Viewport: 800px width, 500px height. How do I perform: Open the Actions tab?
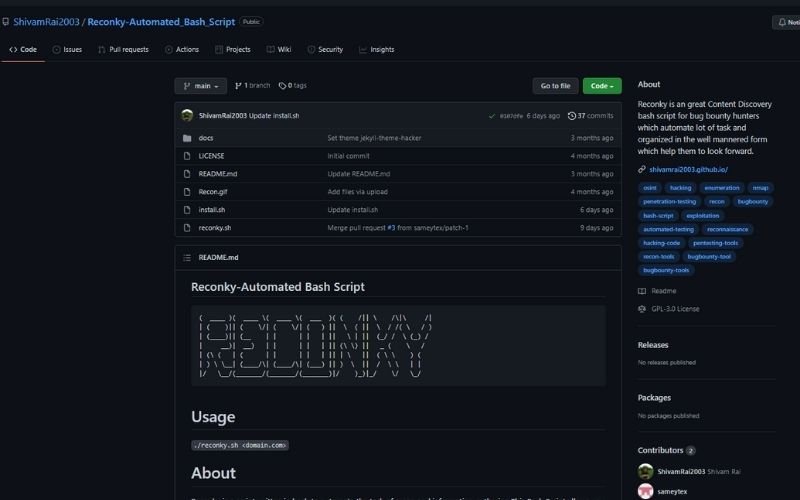182,49
